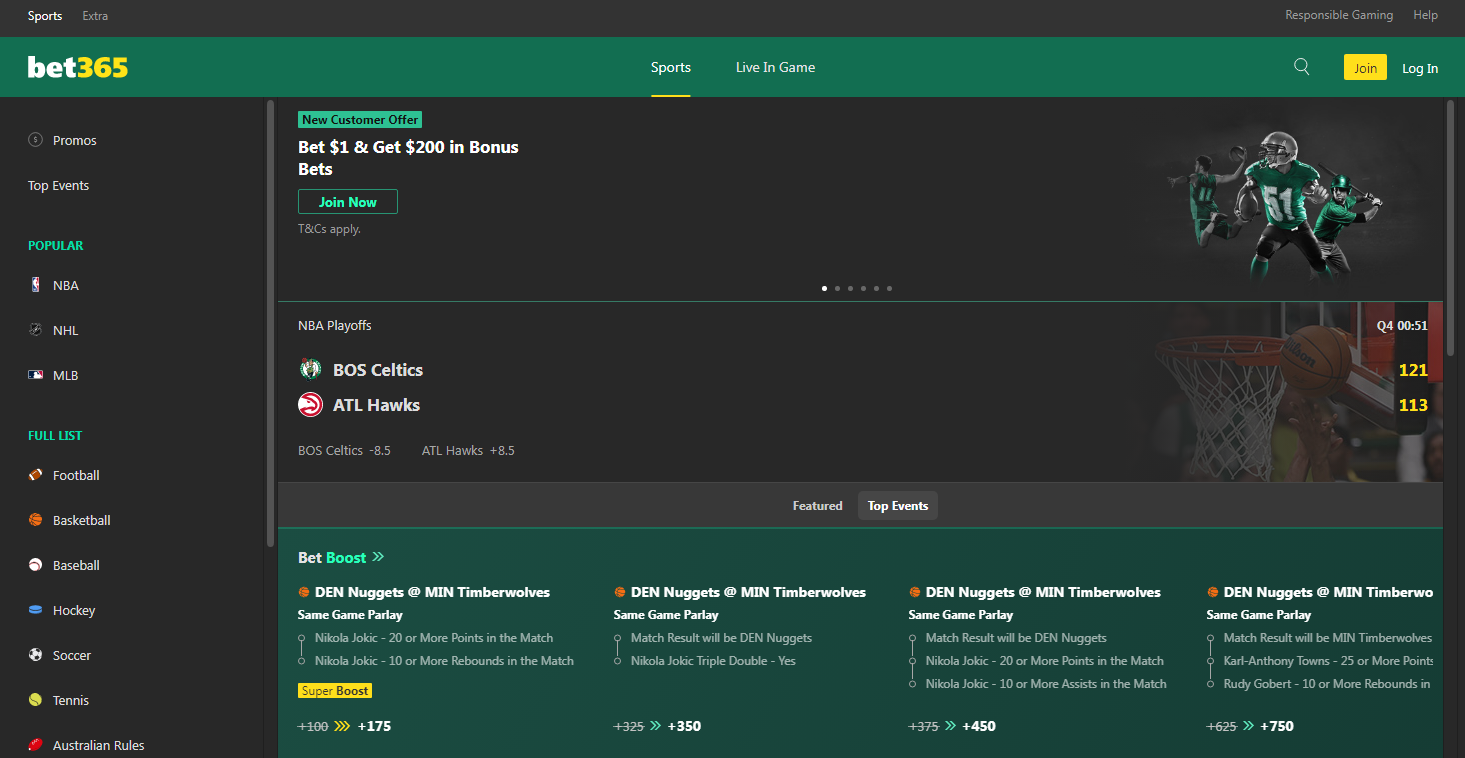Click 'Nikola Jokic Triple Double - Yes' selection
The image size is (1465, 758).
(x=713, y=661)
